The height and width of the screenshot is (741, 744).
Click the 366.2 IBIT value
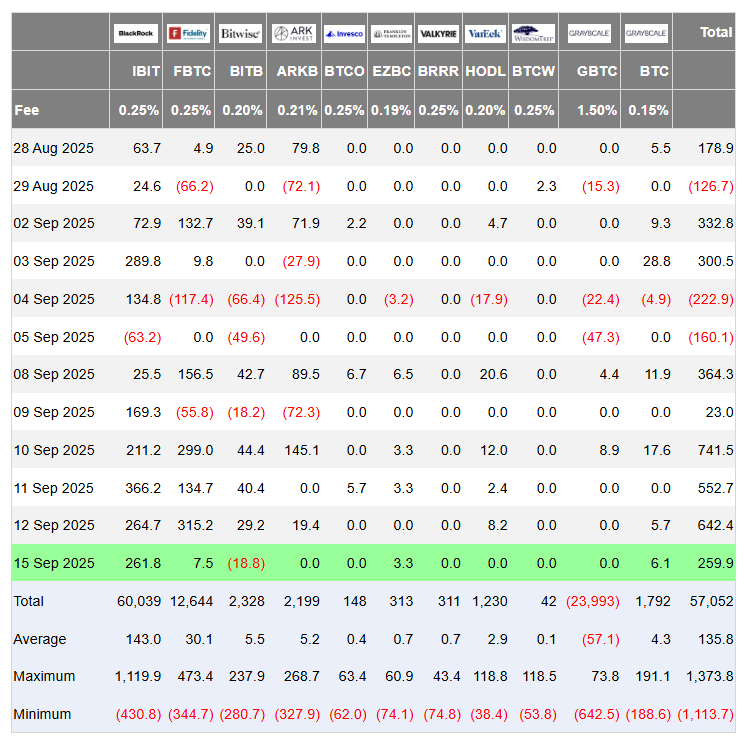[143, 488]
